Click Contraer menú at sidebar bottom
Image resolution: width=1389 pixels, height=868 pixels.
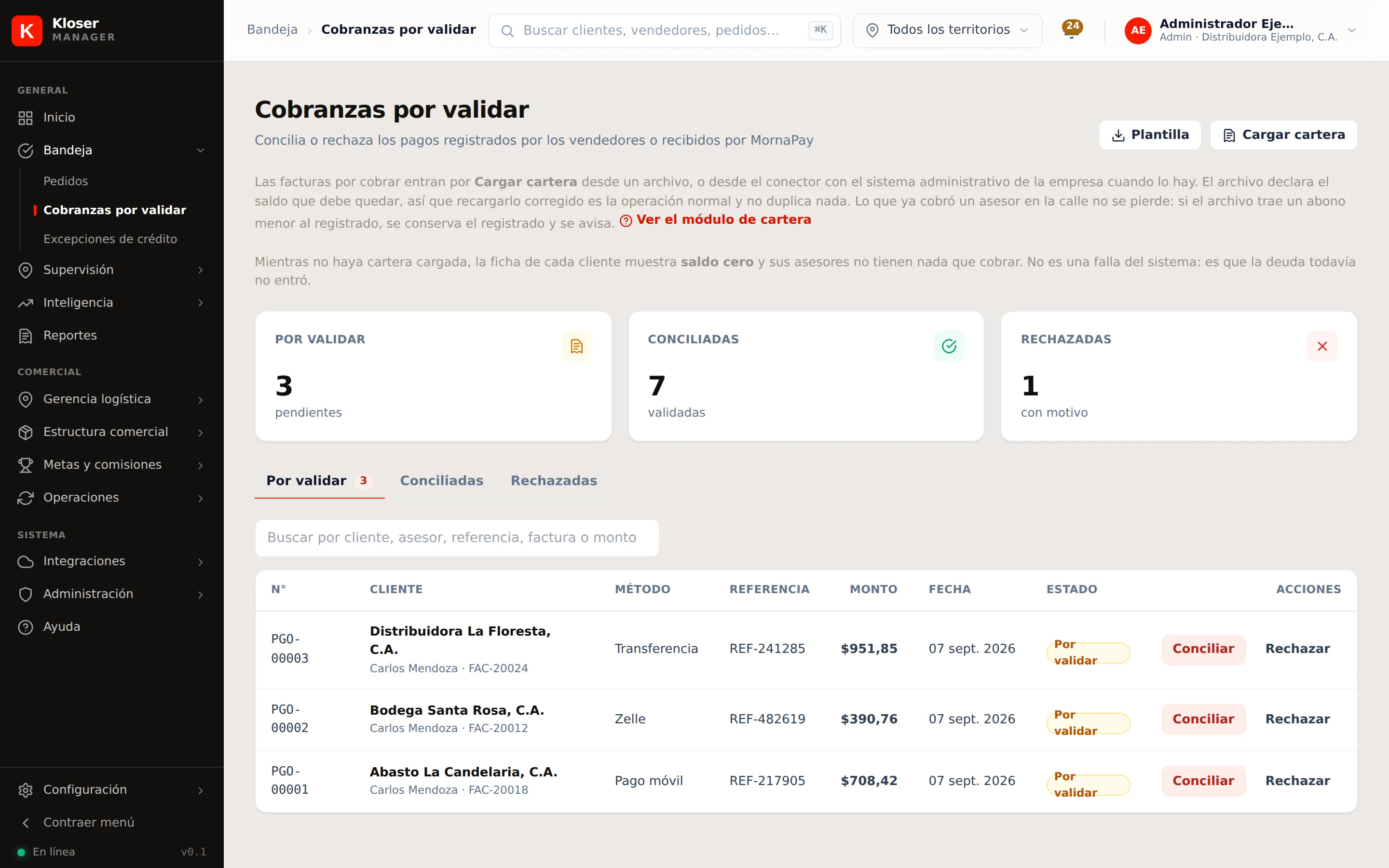pyautogui.click(x=89, y=823)
